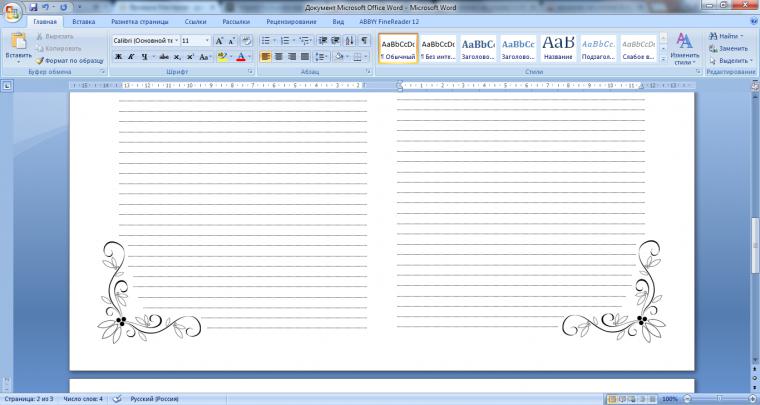Save document via quick access floppy icon
The height and width of the screenshot is (405, 760).
[33, 7]
